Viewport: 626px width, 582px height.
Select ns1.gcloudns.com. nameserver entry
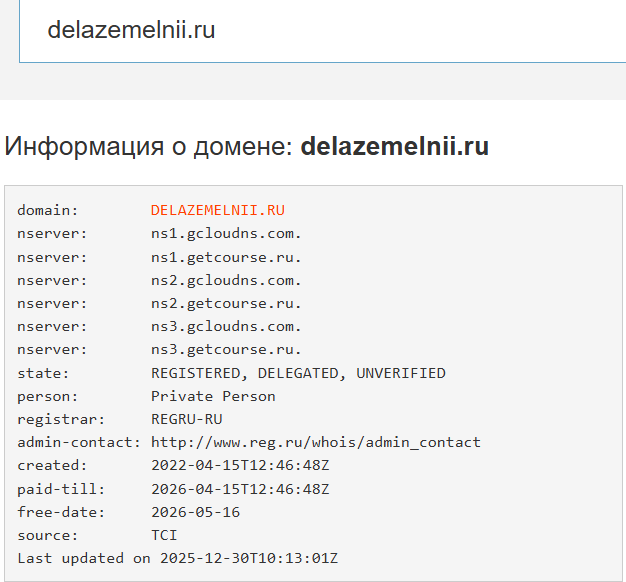(x=226, y=233)
